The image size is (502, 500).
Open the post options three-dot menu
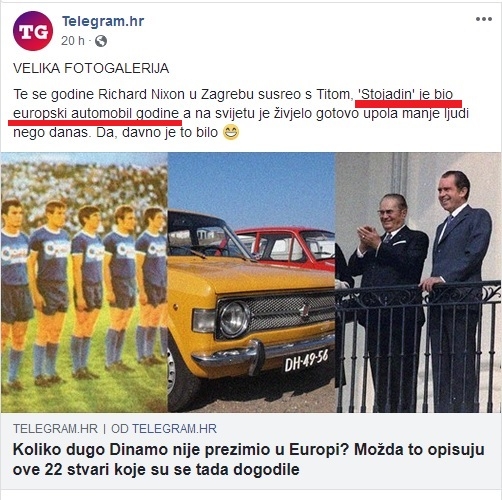pyautogui.click(x=484, y=19)
